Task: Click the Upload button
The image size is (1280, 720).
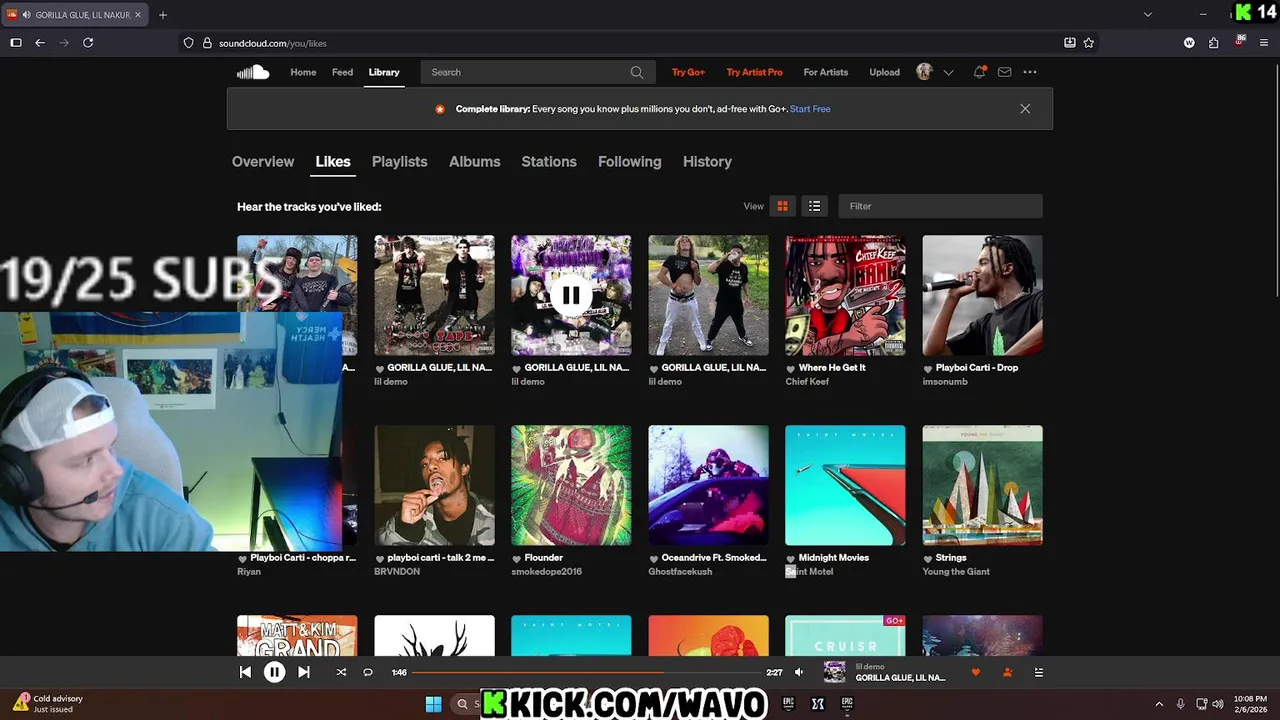Action: pyautogui.click(x=884, y=72)
